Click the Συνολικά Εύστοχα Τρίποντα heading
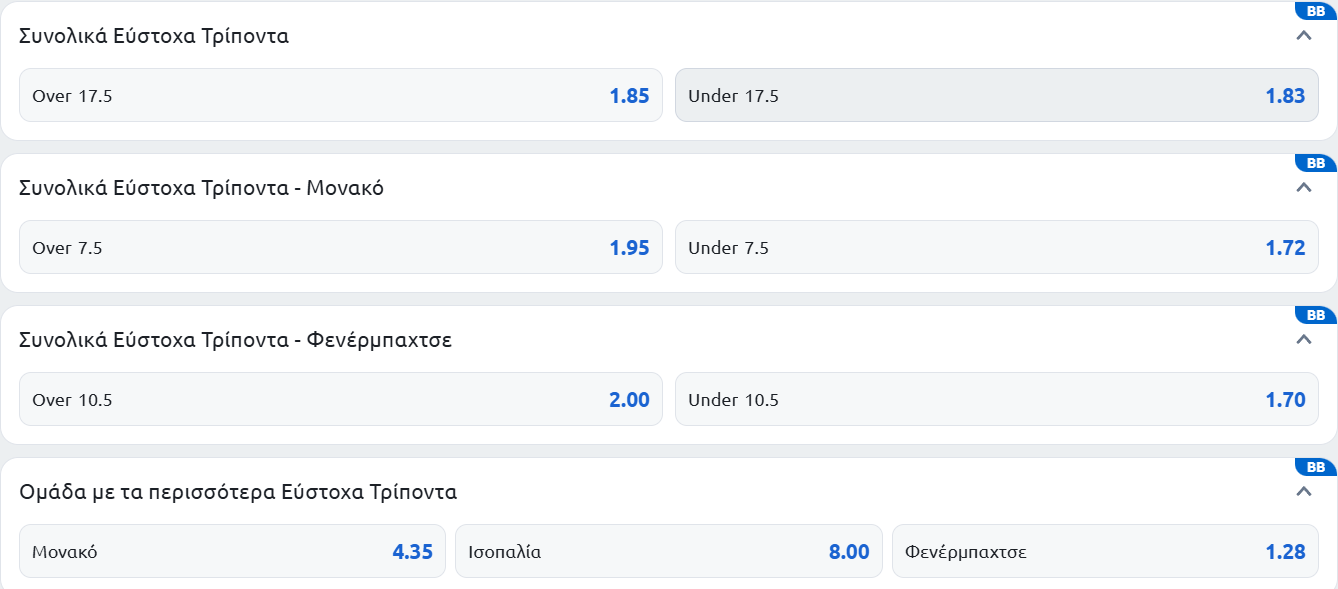This screenshot has height=589, width=1338. pyautogui.click(x=154, y=36)
